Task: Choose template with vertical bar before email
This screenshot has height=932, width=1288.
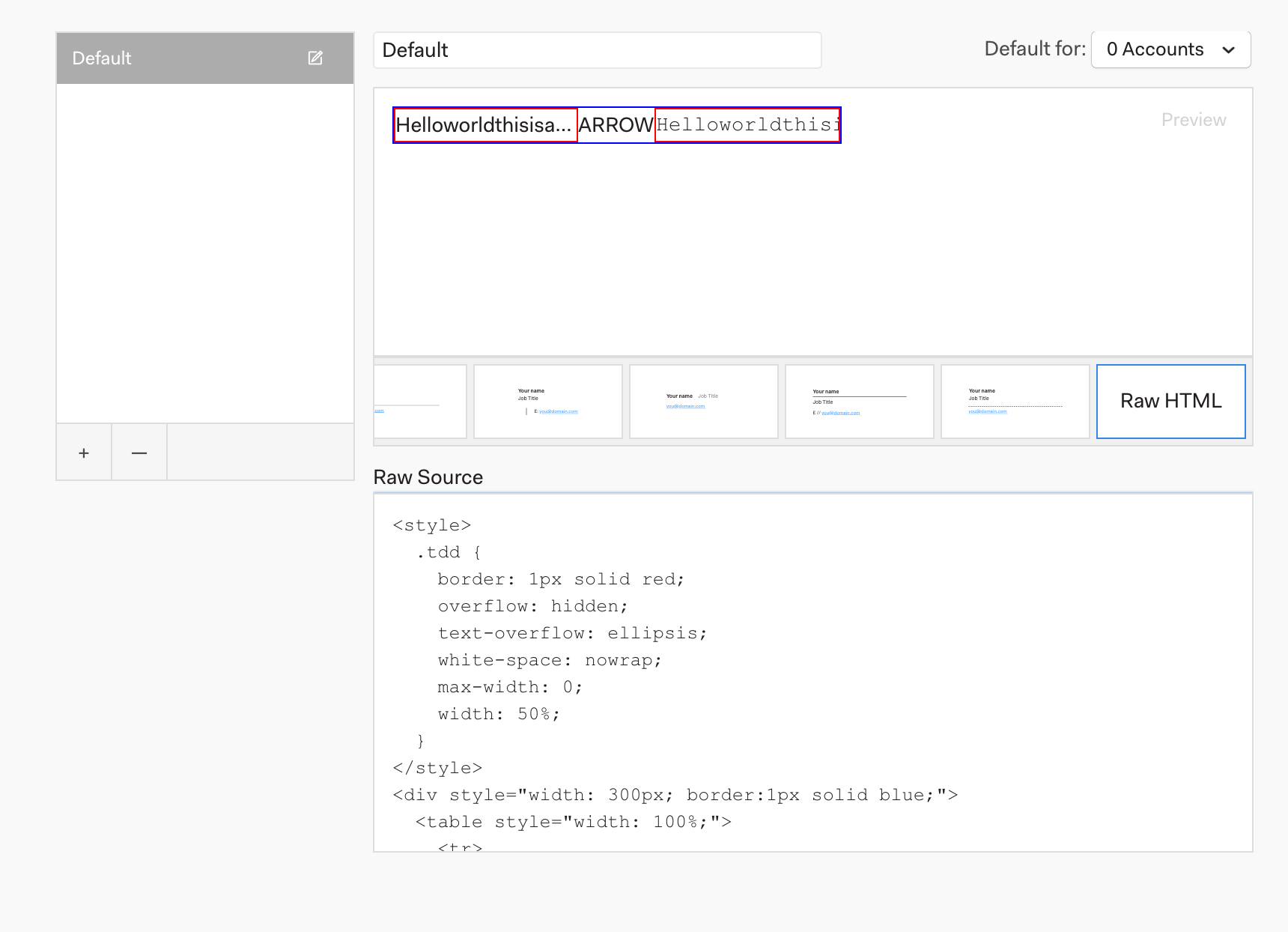Action: click(548, 402)
